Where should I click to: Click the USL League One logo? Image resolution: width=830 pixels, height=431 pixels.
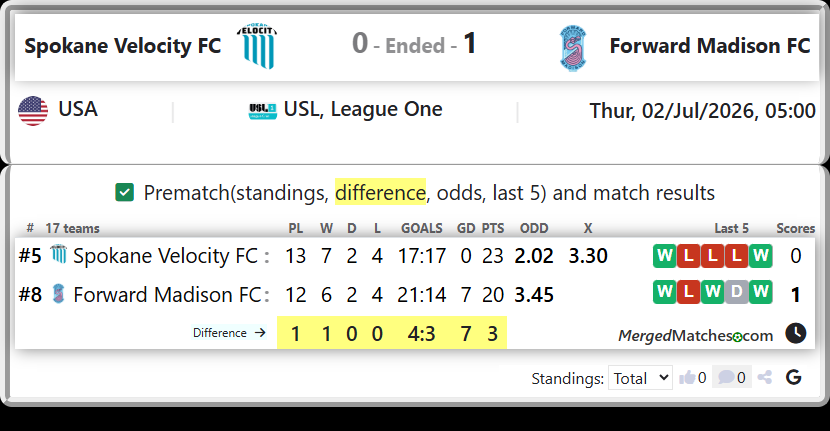263,111
